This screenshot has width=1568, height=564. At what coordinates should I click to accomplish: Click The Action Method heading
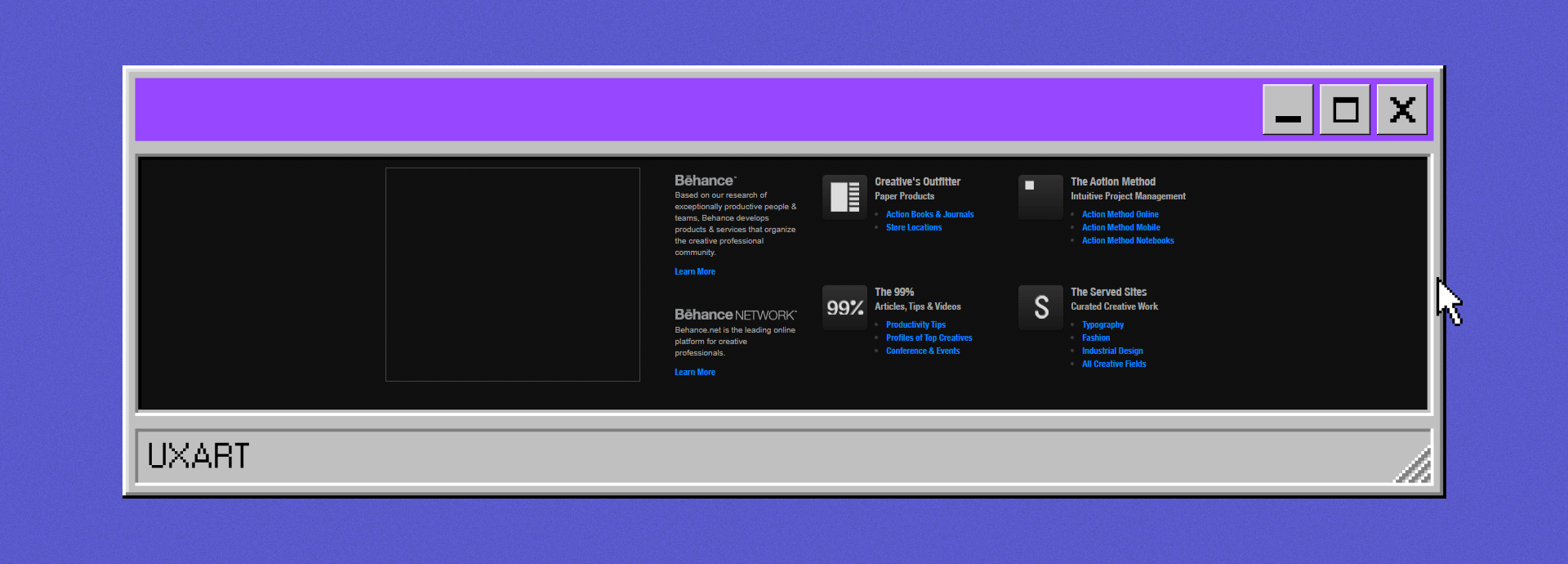[1113, 181]
